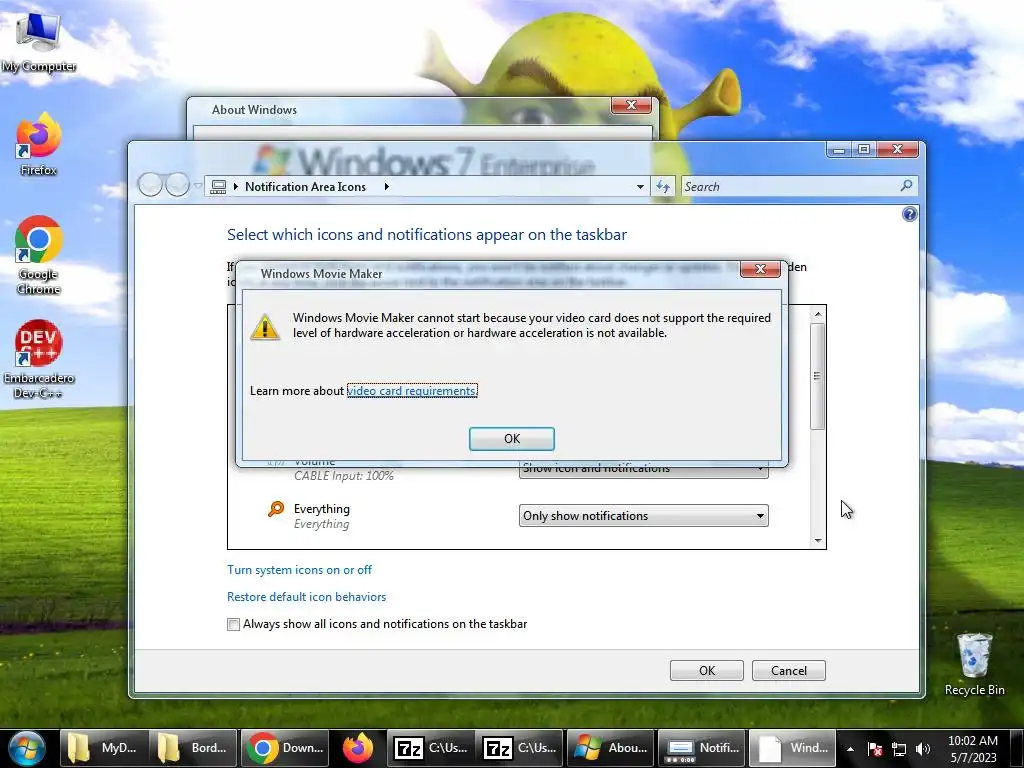Open Action Center flag tray icon
The width and height of the screenshot is (1024, 768).
(x=875, y=749)
